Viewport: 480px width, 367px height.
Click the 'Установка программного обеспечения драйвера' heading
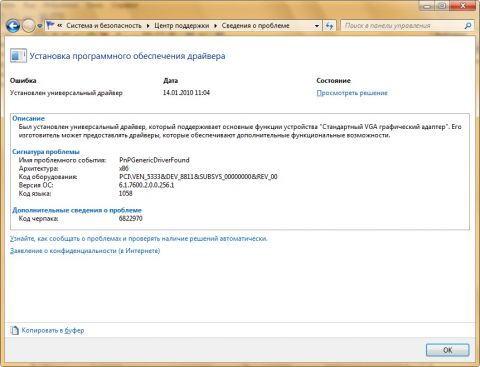[x=127, y=56]
